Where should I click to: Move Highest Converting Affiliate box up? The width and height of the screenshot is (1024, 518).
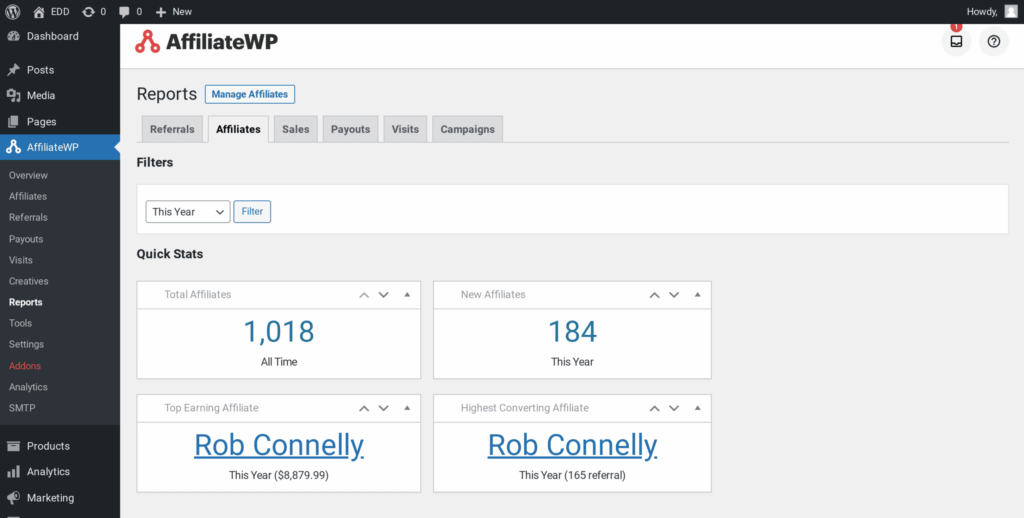pyautogui.click(x=654, y=408)
